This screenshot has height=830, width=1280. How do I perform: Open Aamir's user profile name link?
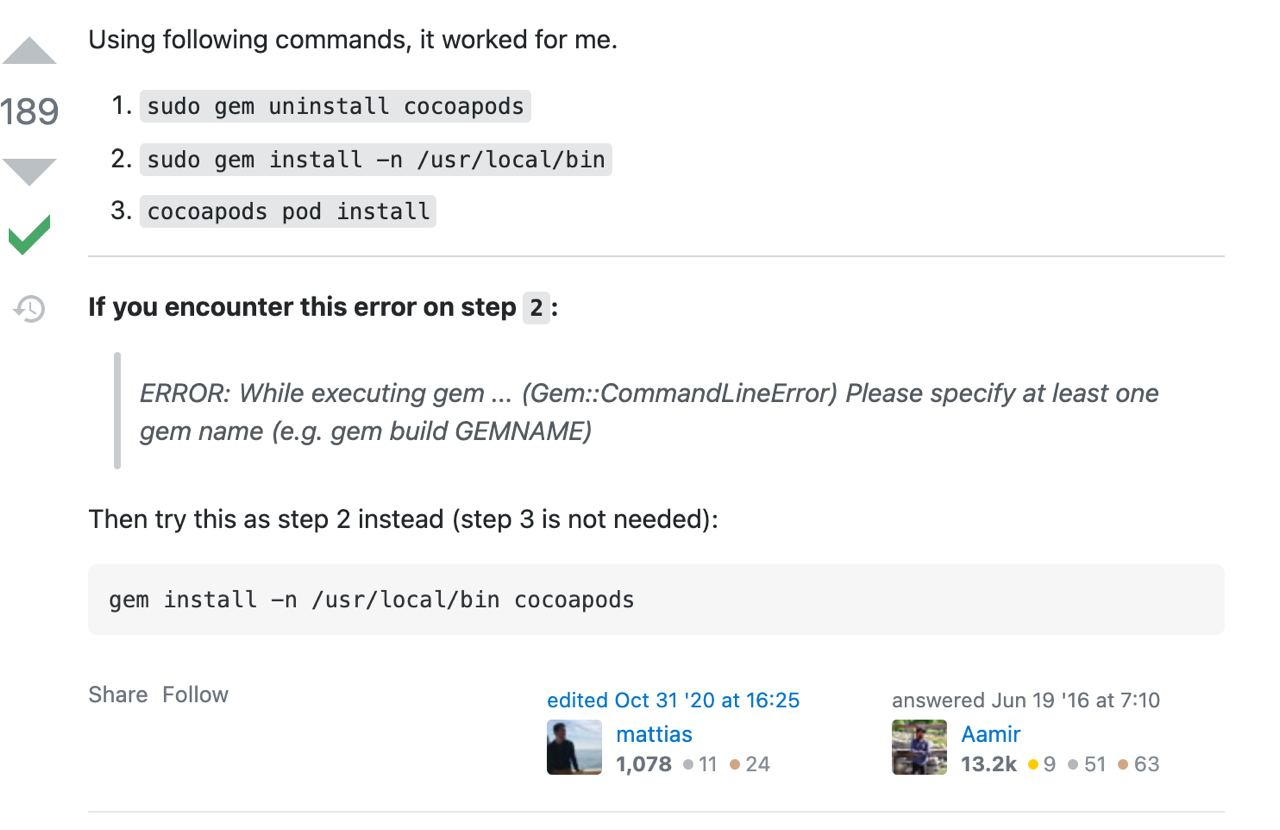click(x=991, y=734)
